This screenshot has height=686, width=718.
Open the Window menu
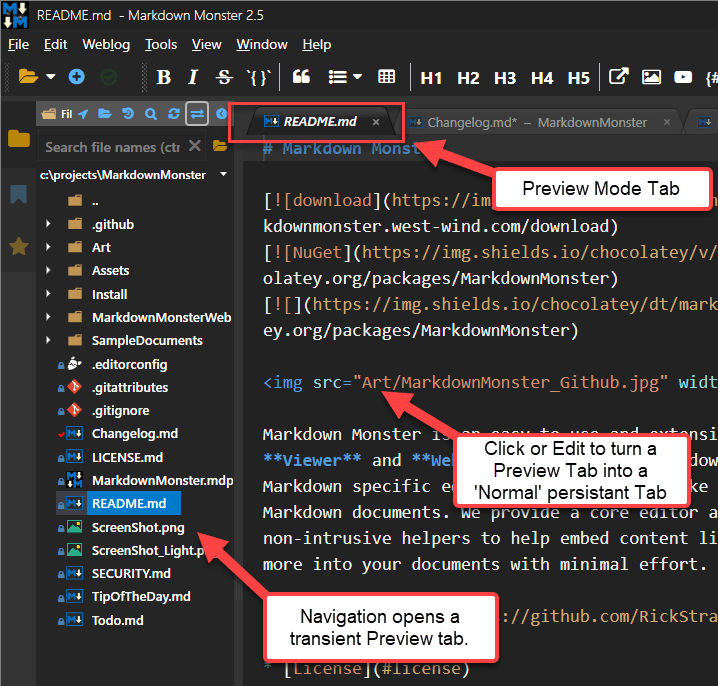click(261, 44)
